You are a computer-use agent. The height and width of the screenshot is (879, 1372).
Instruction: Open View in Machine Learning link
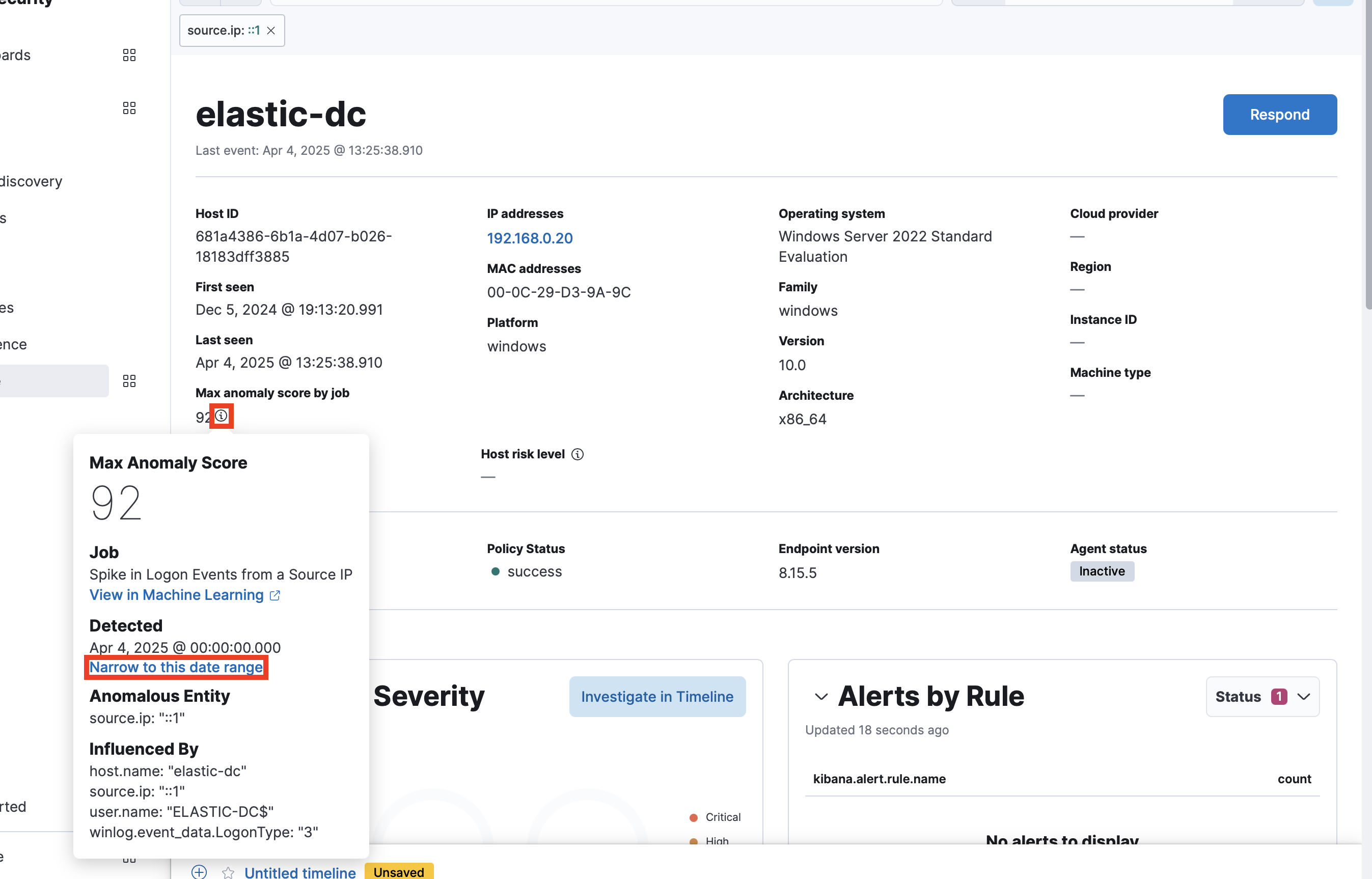click(176, 595)
